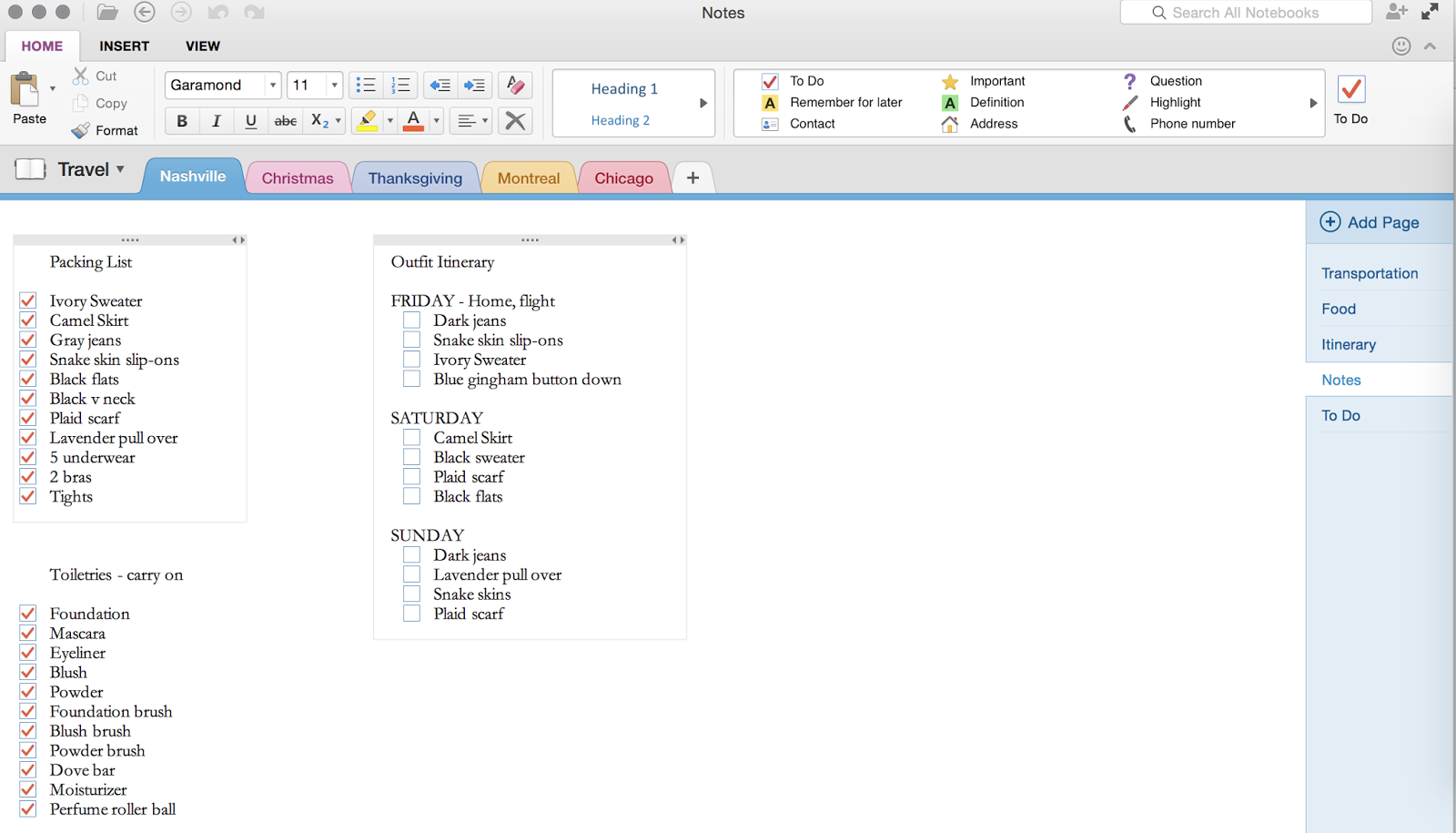This screenshot has width=1456, height=833.
Task: Check Black sweater under SATURDAY
Action: coord(411,457)
